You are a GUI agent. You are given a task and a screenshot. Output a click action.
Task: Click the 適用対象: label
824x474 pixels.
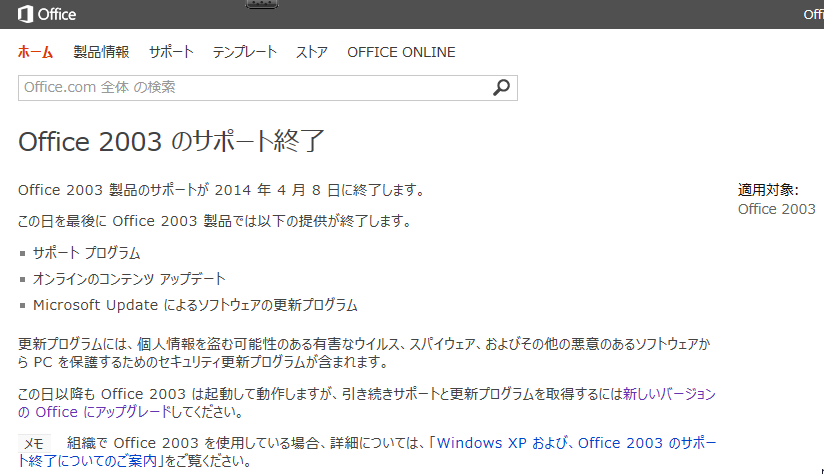(768, 190)
